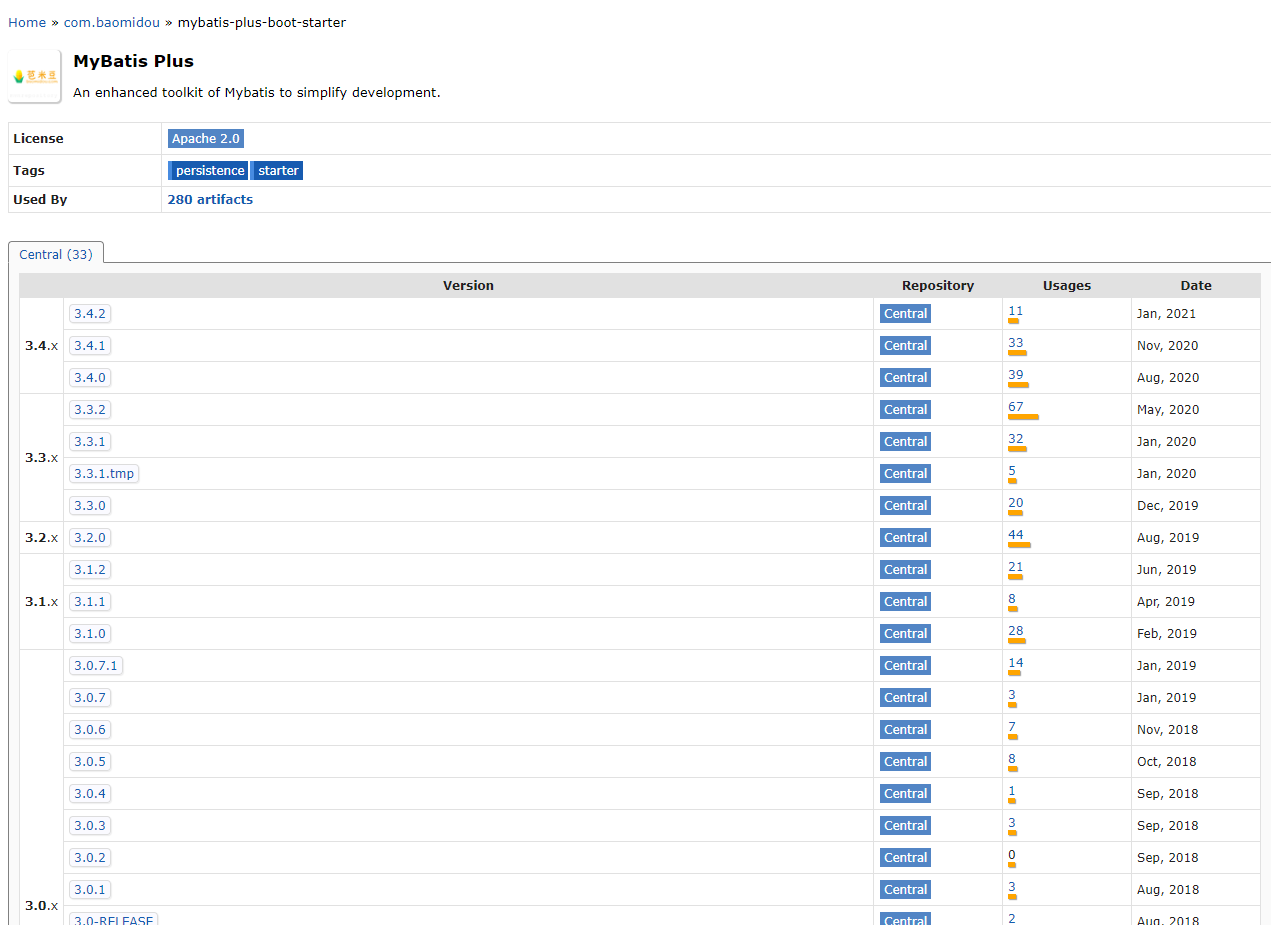Screen dimensions: 1271x925
Task: Open the starter tag
Action: 277,170
